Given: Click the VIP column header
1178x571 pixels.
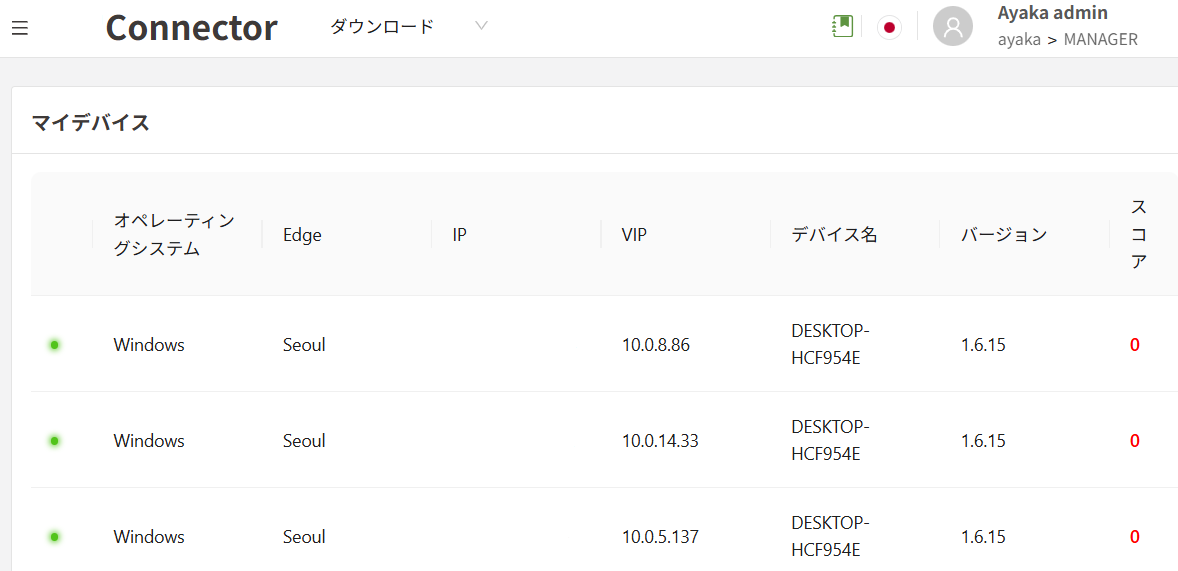Looking at the screenshot, I should pyautogui.click(x=634, y=235).
